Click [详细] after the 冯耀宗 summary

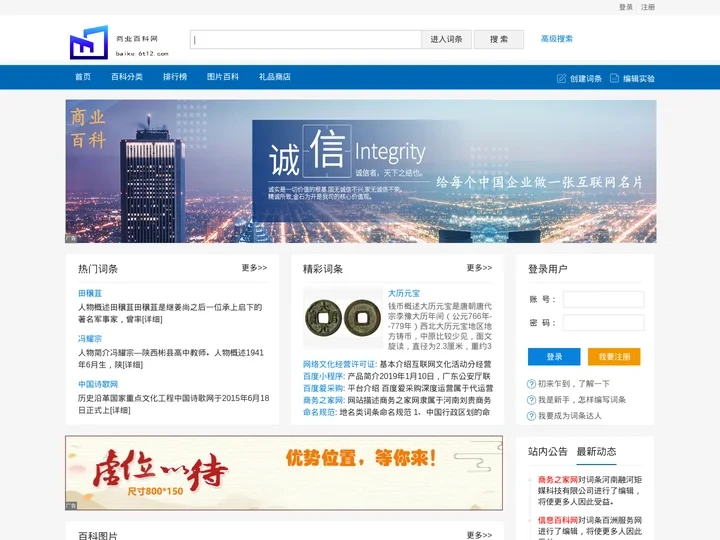133,365
